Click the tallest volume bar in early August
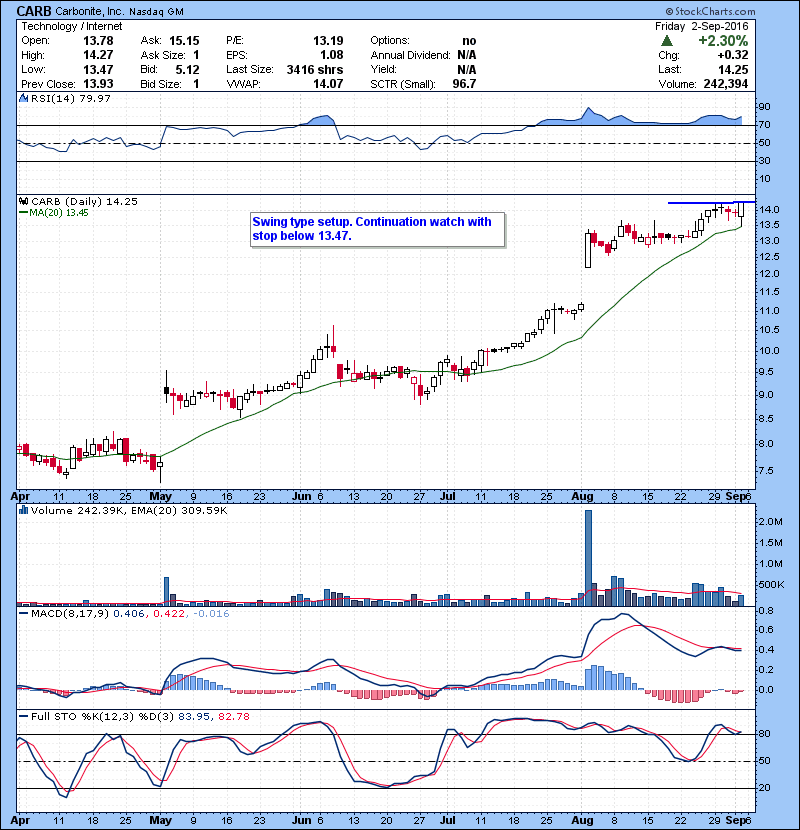 [588, 558]
